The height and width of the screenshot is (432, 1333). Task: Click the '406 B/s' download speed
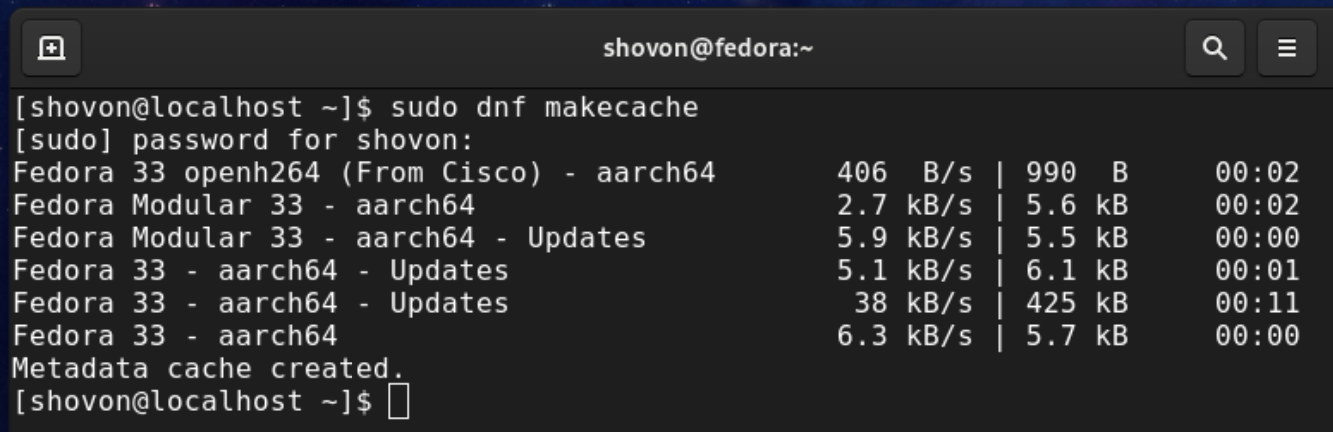click(905, 173)
